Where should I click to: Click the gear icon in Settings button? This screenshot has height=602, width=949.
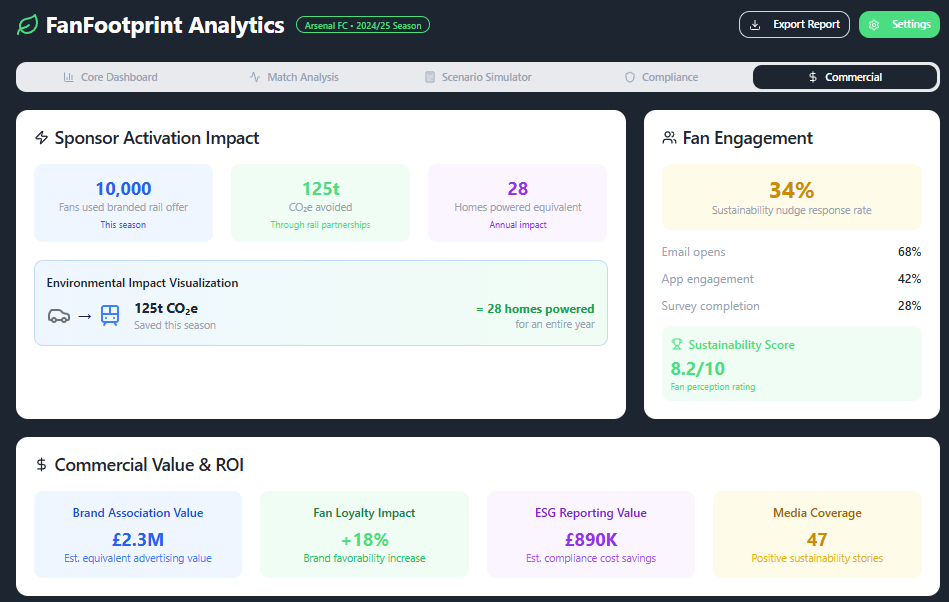click(x=874, y=25)
